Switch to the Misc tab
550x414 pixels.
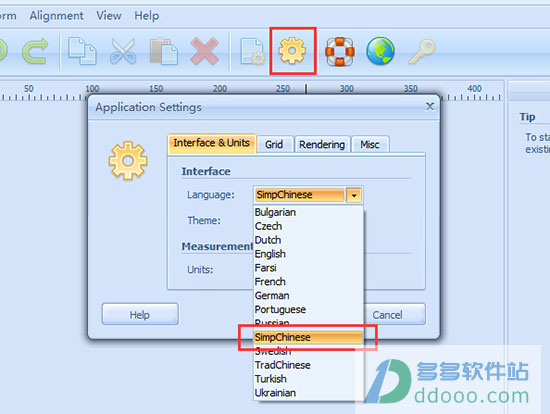click(x=370, y=144)
